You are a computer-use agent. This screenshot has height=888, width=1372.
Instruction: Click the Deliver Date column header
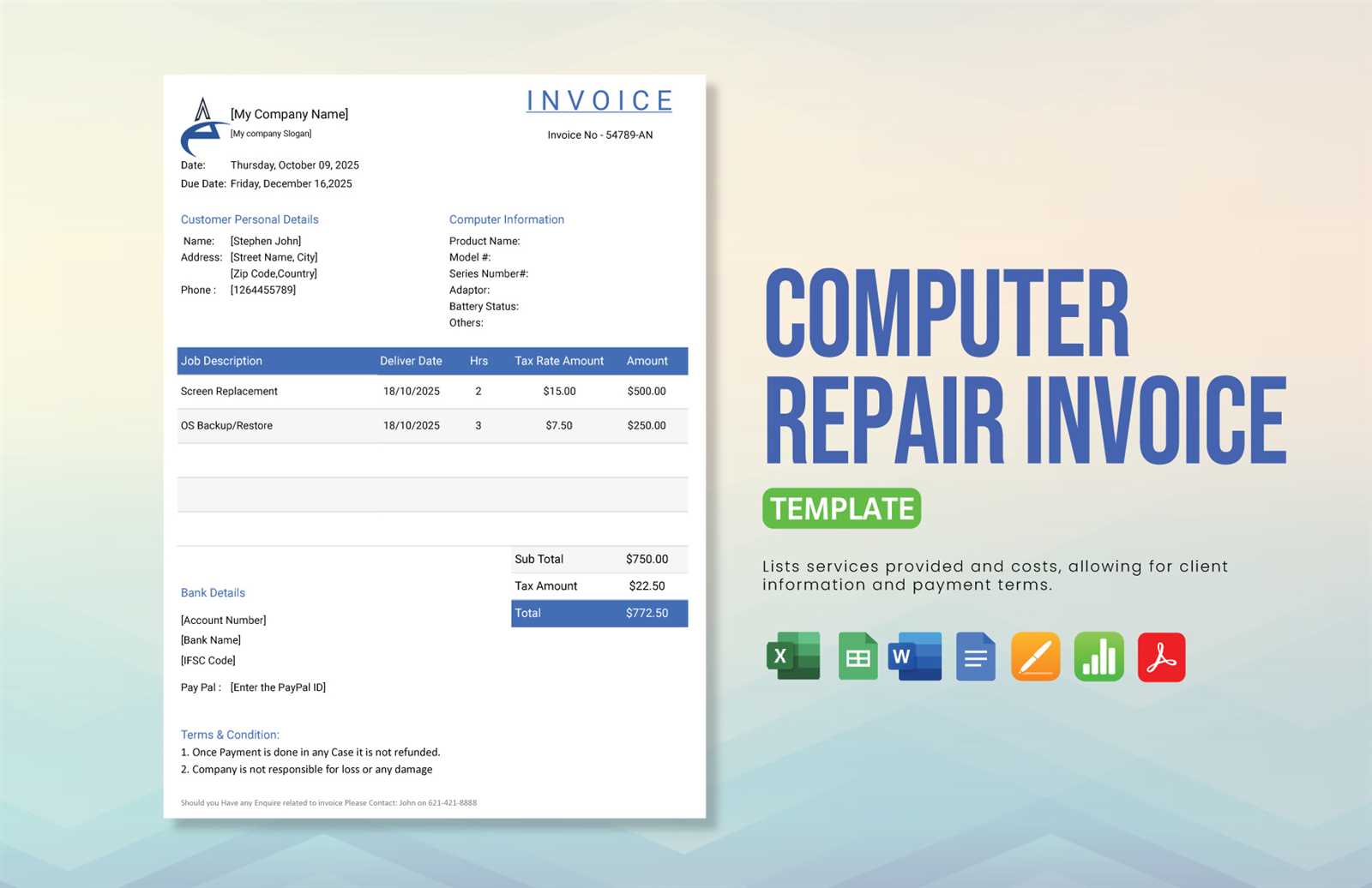pyautogui.click(x=411, y=361)
